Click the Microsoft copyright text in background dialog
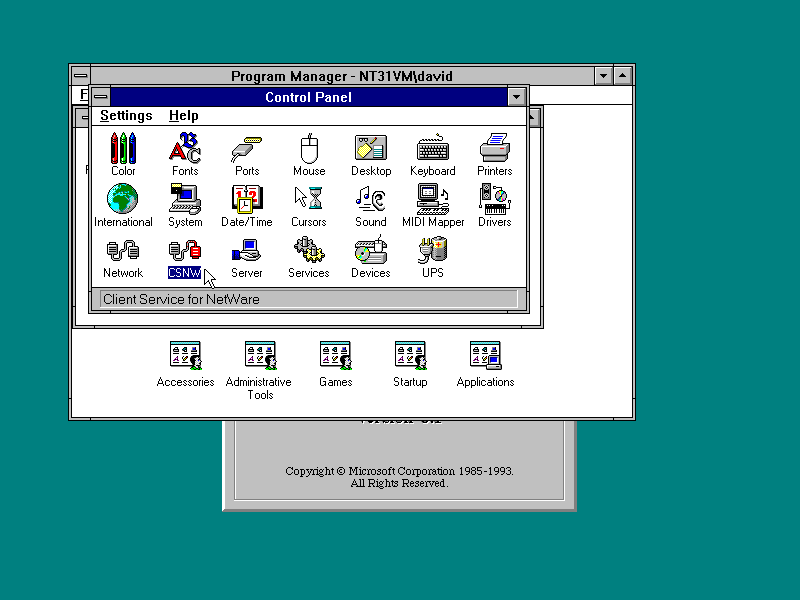This screenshot has height=600, width=800. click(399, 477)
